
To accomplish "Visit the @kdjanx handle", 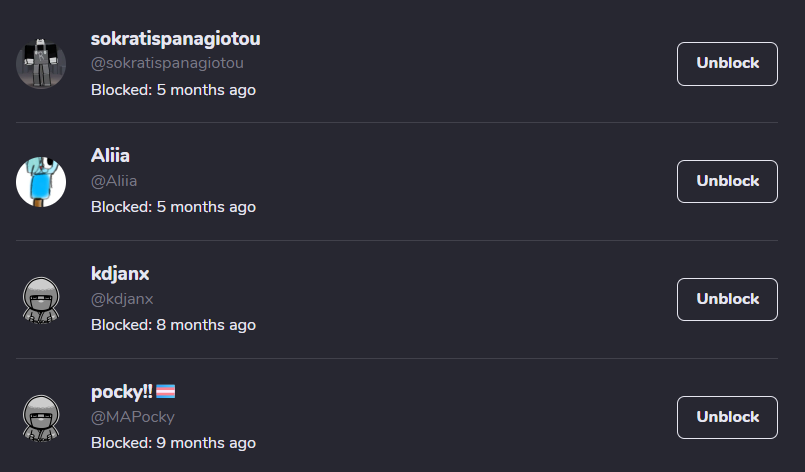I will point(122,299).
